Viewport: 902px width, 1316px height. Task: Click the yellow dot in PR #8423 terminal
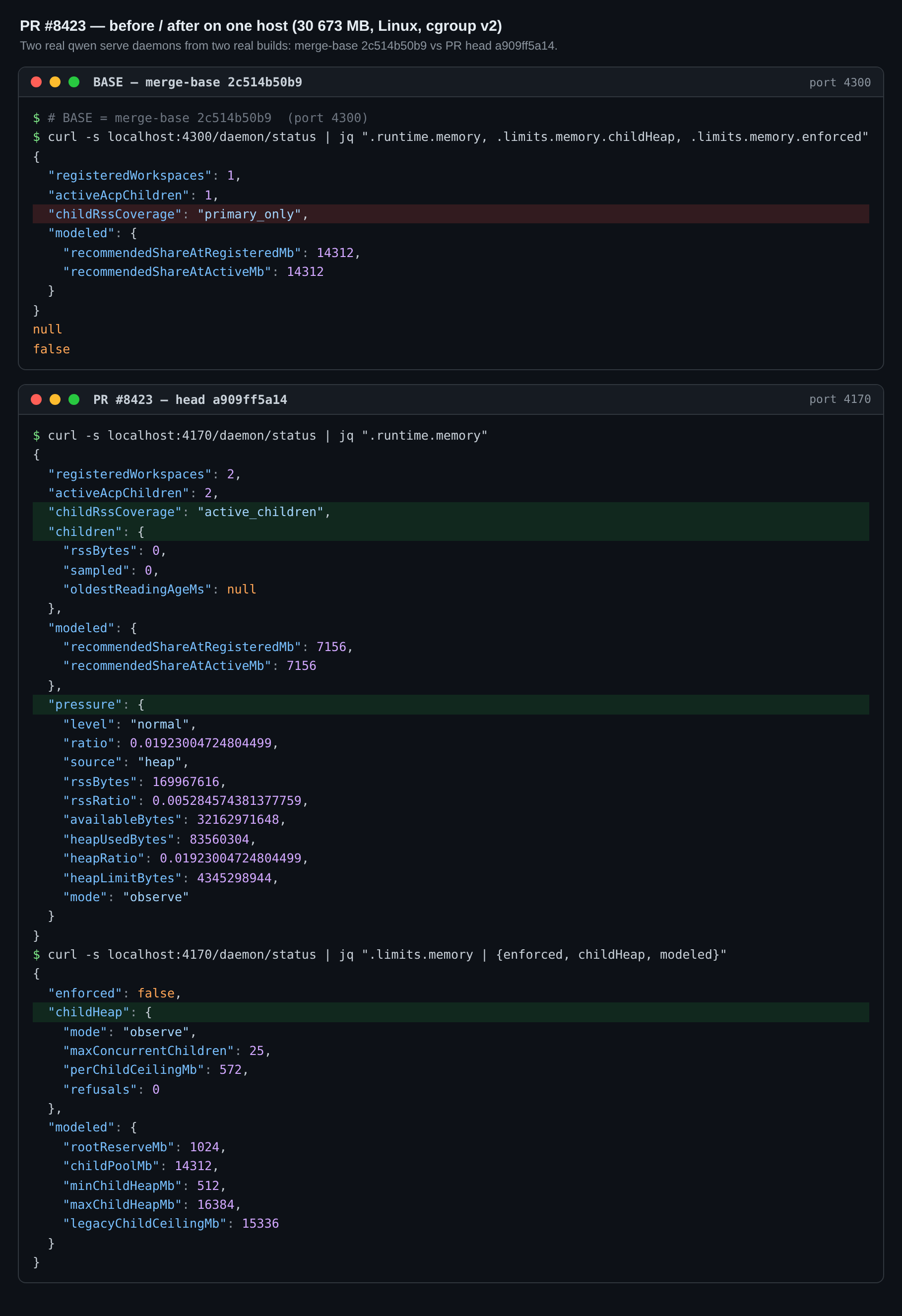[55, 400]
